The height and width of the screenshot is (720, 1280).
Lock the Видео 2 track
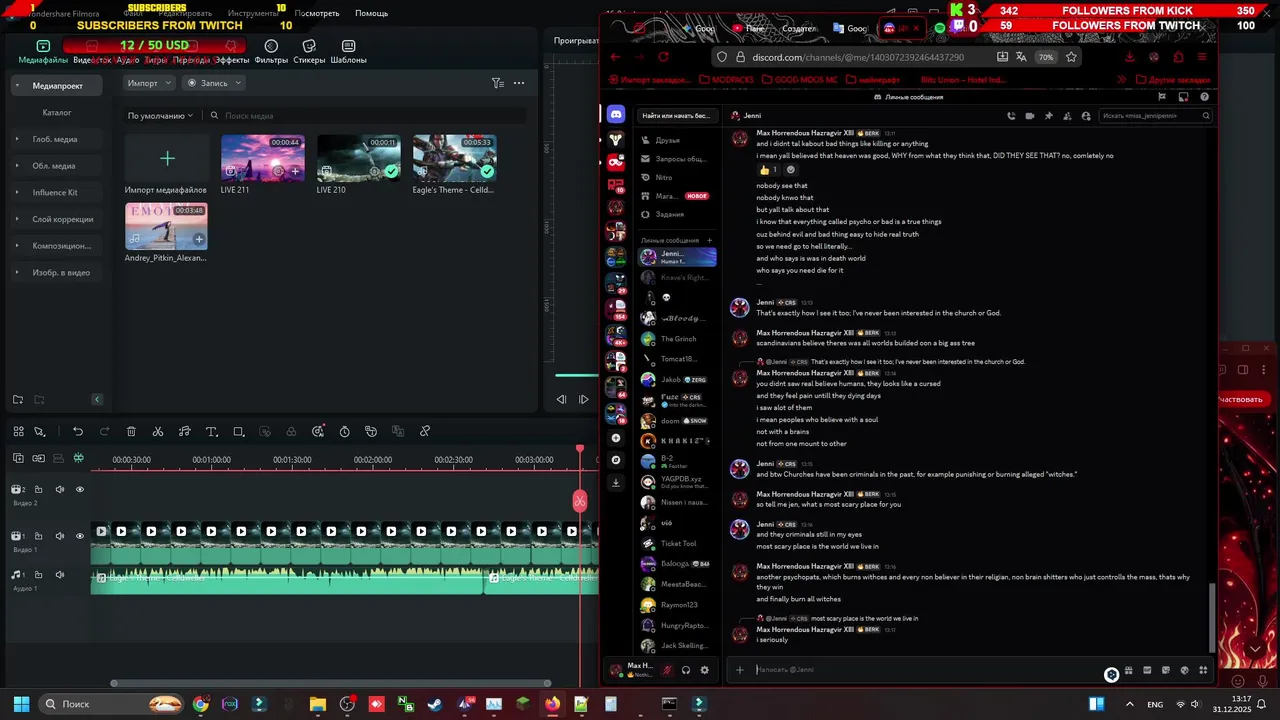pos(38,489)
